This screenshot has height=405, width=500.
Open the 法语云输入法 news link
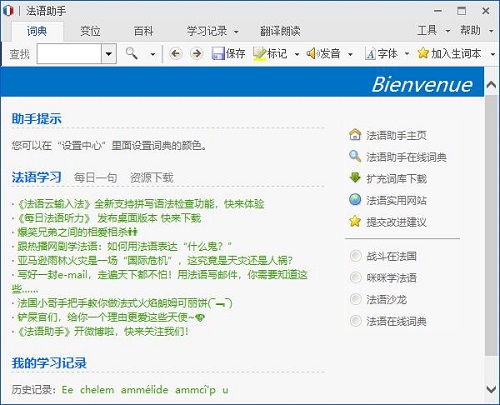click(140, 204)
